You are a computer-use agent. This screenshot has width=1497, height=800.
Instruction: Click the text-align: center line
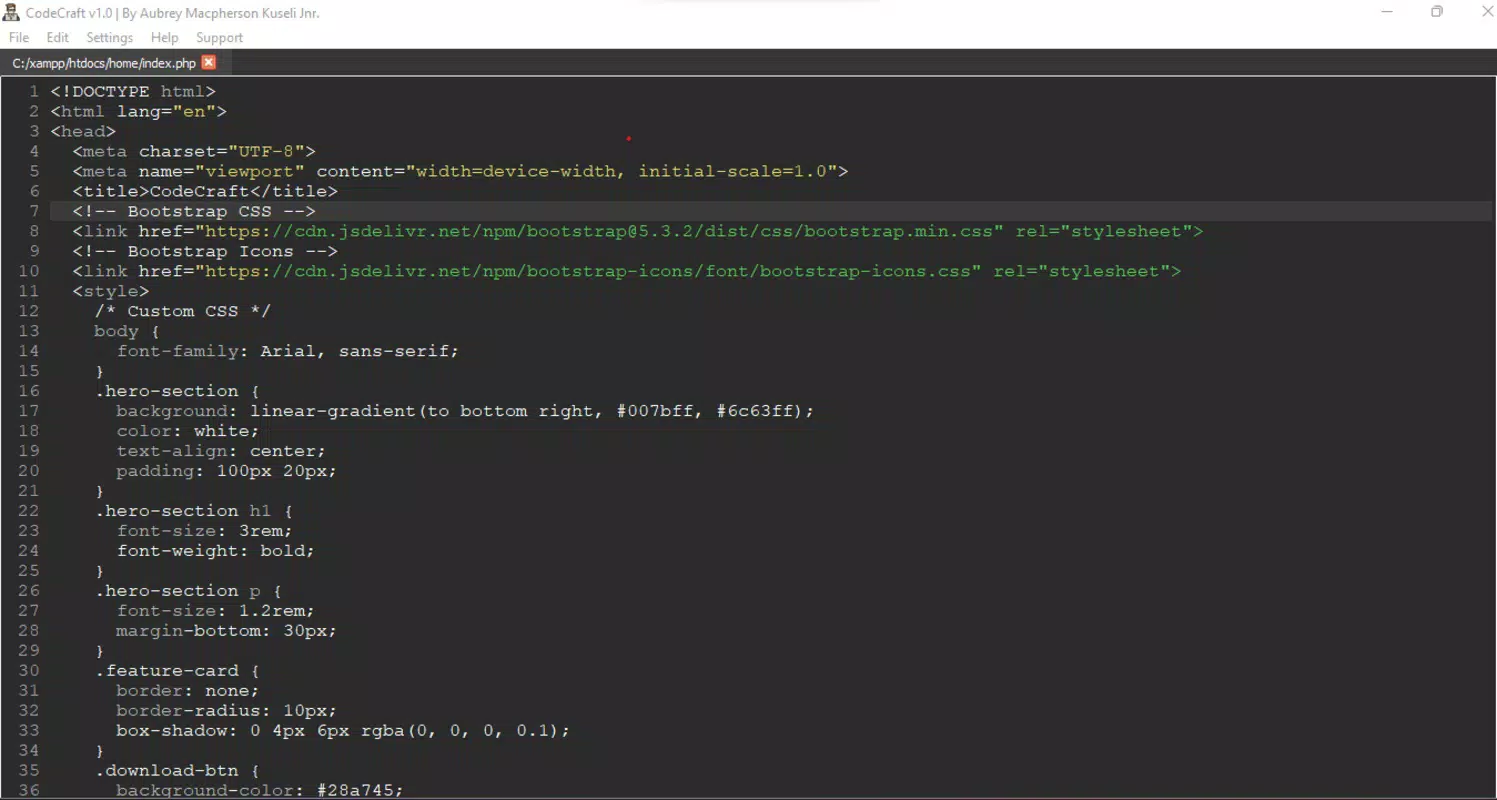click(221, 451)
